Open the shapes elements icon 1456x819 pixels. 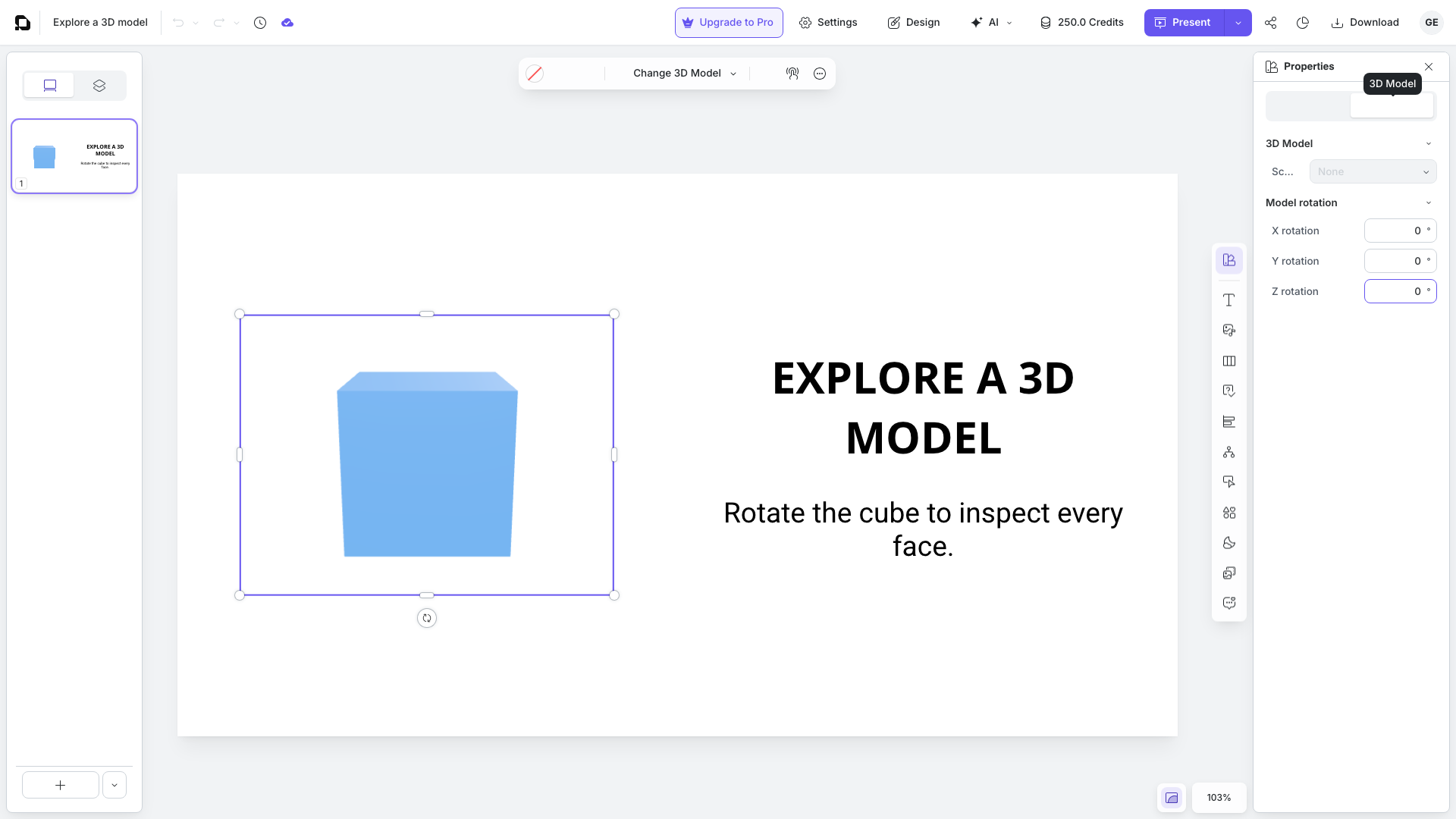(1229, 513)
